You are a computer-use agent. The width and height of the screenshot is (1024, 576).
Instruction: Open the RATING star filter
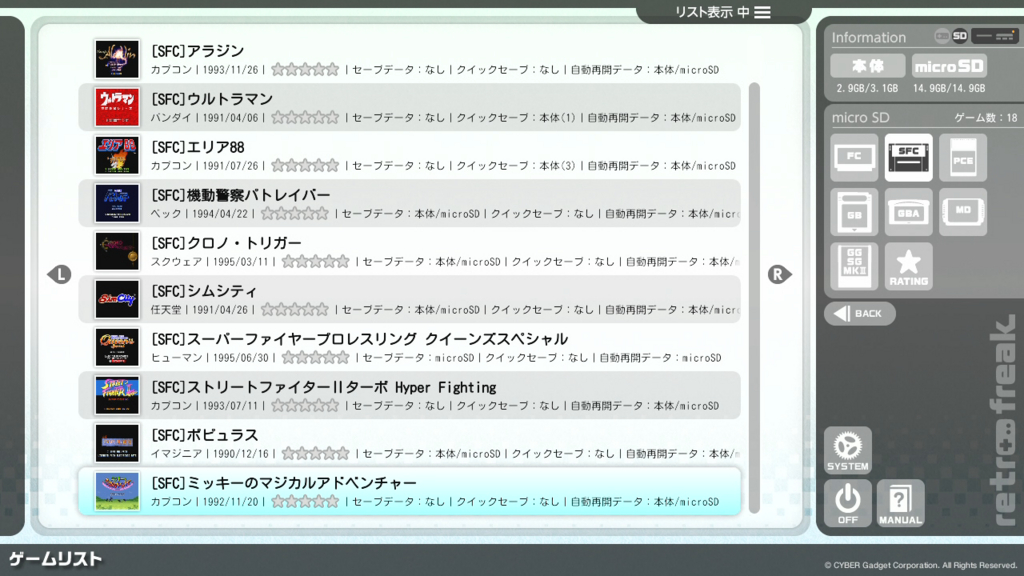click(x=908, y=266)
